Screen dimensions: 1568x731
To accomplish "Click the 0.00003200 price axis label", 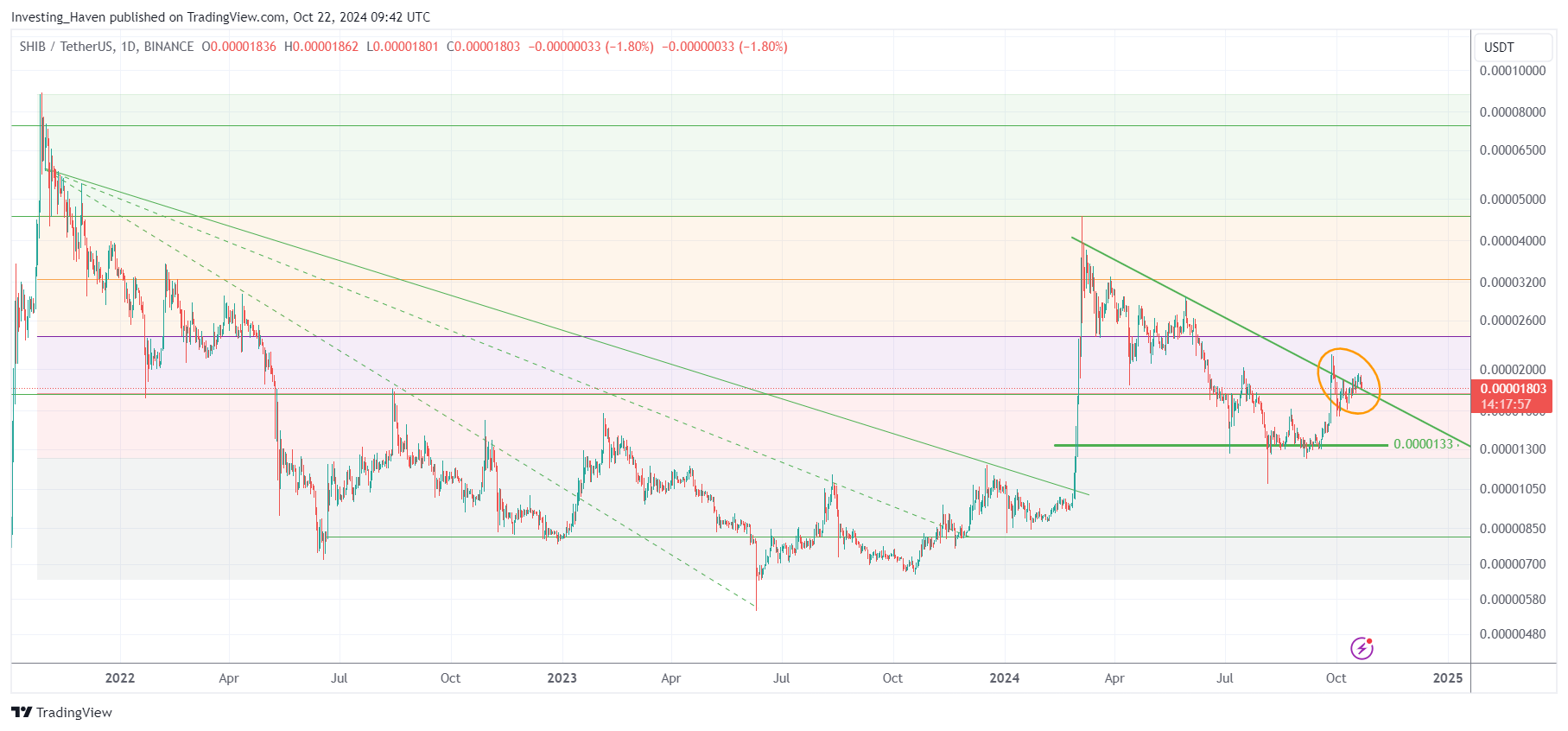I will click(x=1513, y=283).
